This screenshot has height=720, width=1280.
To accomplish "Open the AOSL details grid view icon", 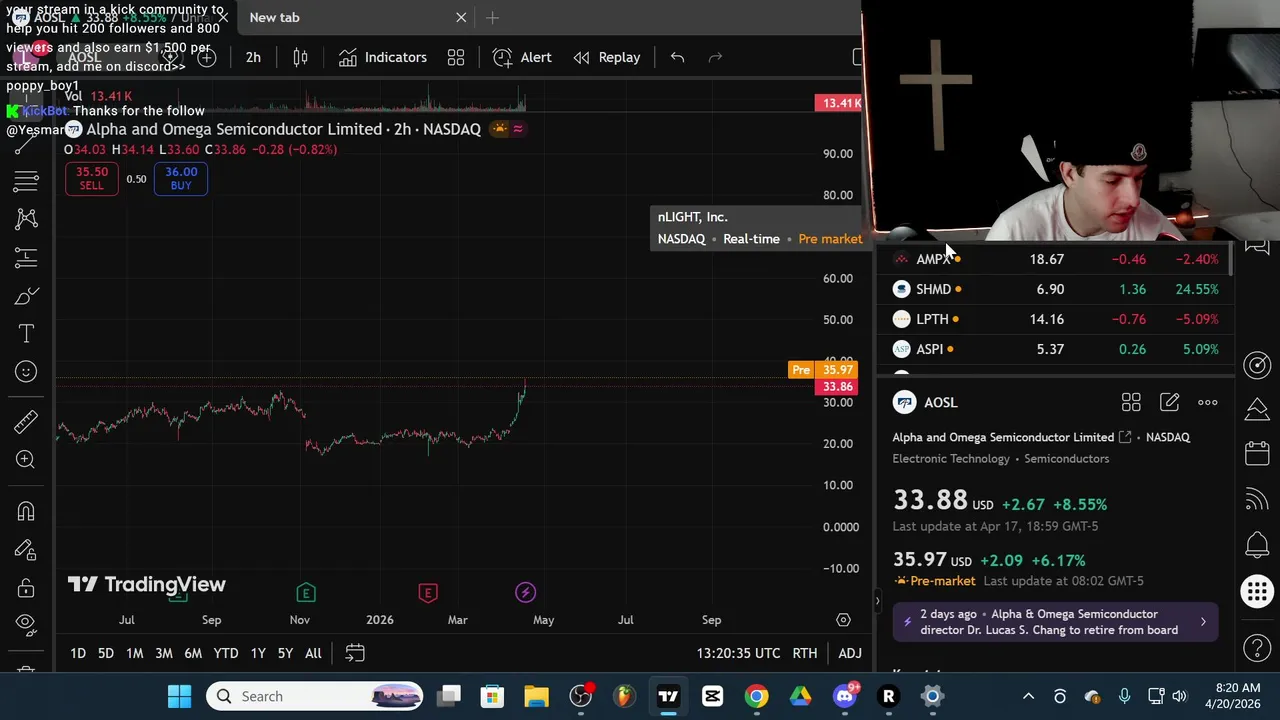I will pyautogui.click(x=1131, y=402).
